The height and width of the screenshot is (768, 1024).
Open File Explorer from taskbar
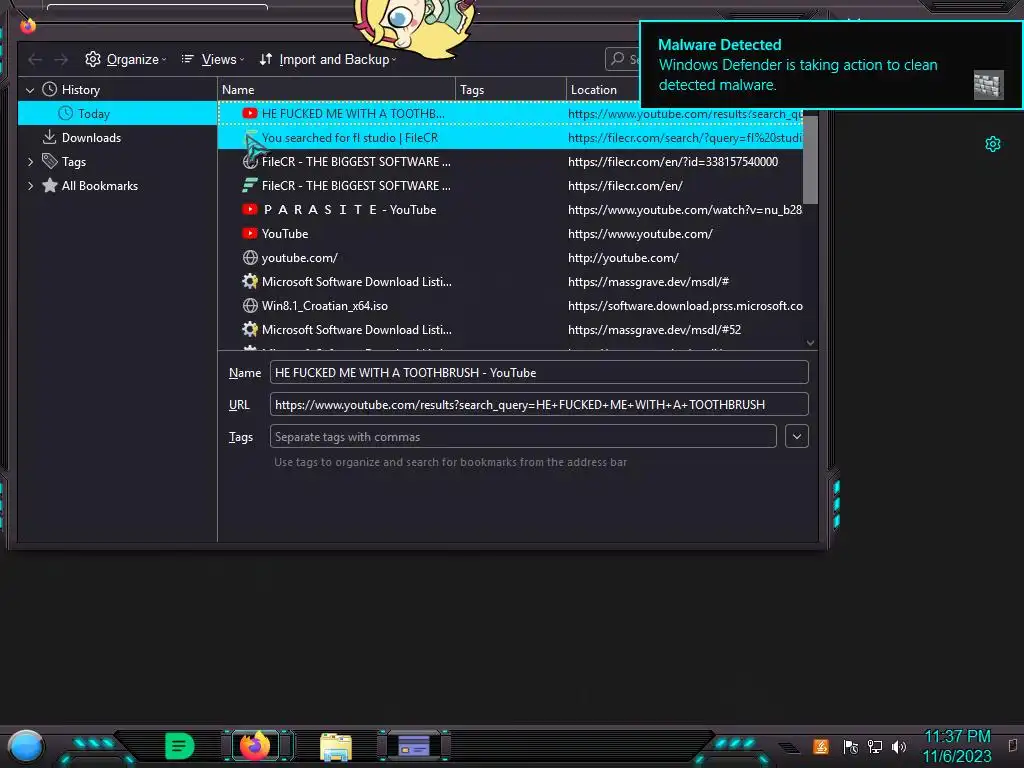336,747
